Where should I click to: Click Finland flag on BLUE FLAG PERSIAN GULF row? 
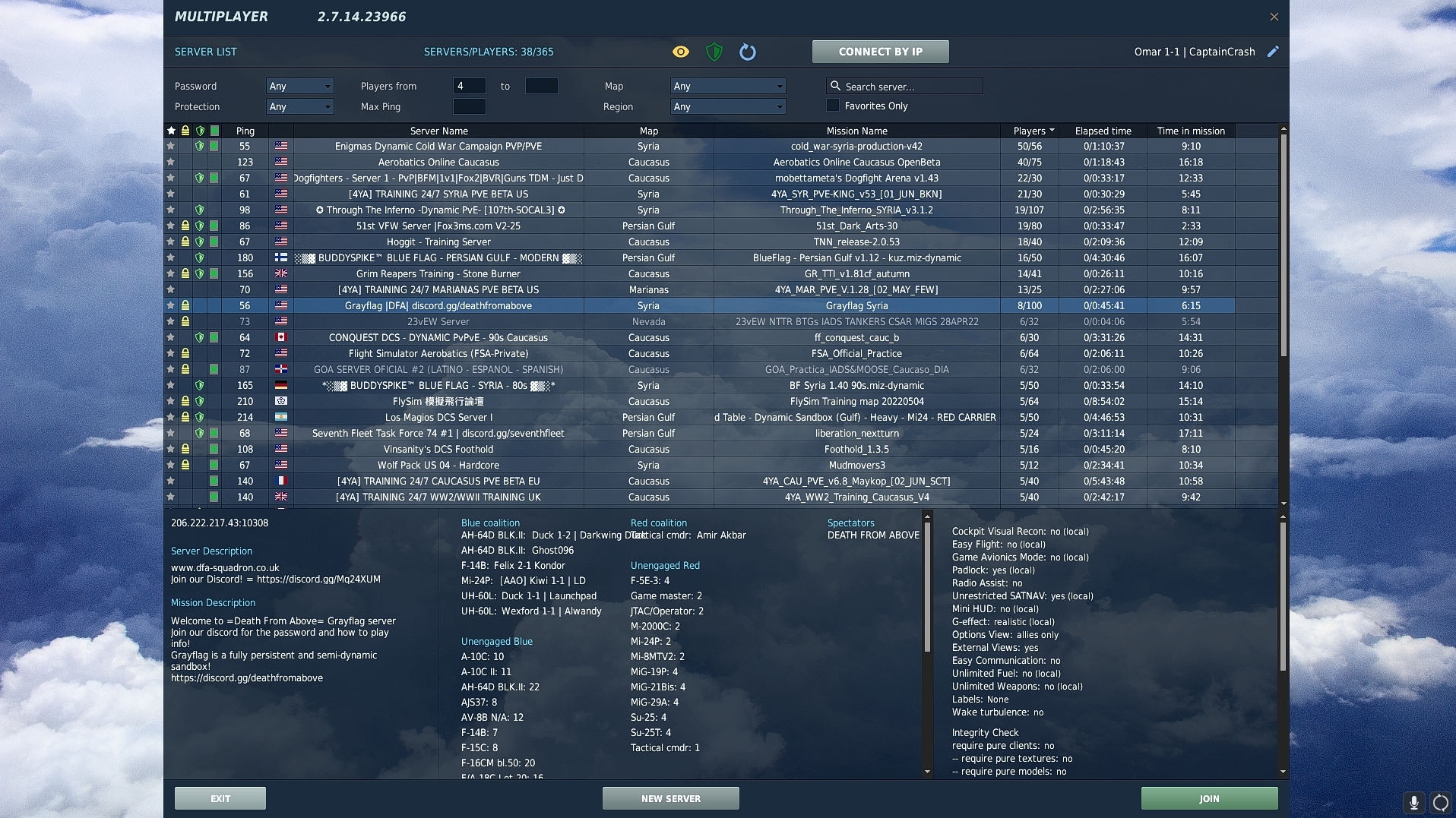pos(281,257)
